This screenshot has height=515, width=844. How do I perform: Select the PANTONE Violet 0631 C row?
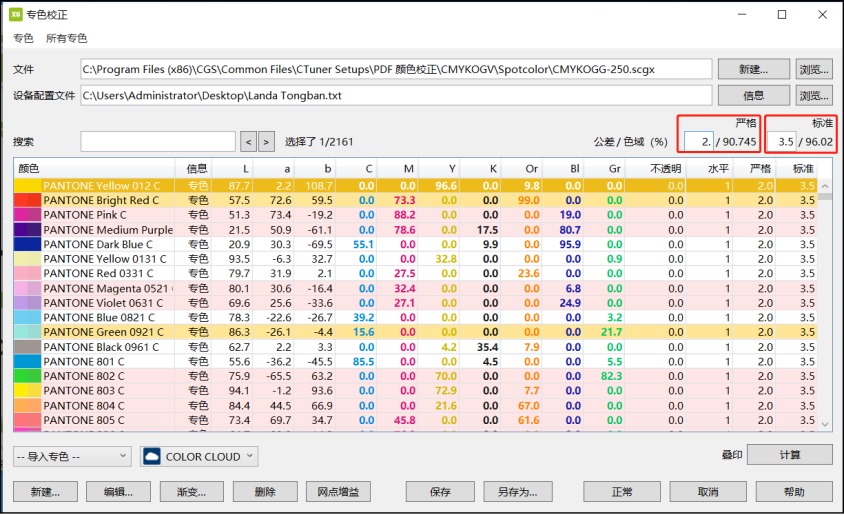coord(416,303)
